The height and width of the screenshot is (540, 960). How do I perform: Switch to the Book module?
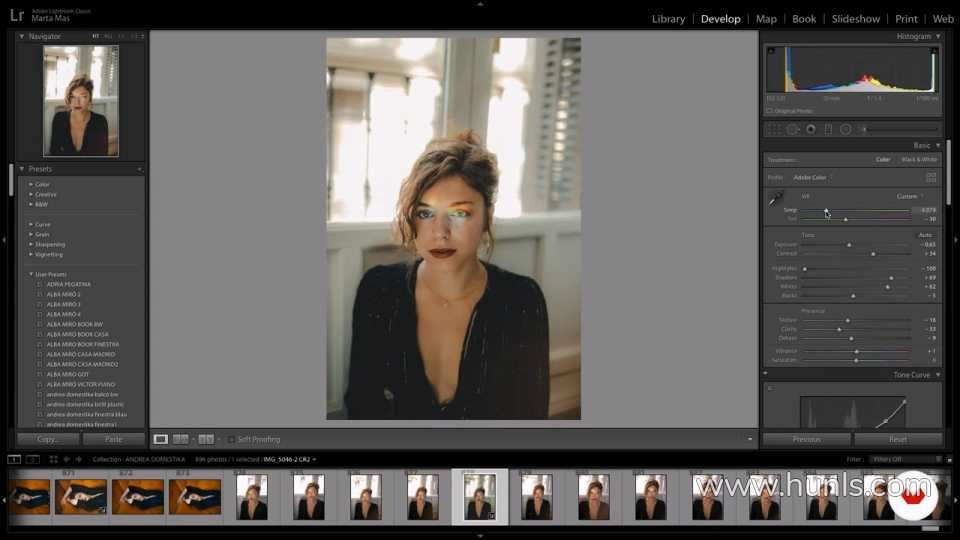click(804, 19)
